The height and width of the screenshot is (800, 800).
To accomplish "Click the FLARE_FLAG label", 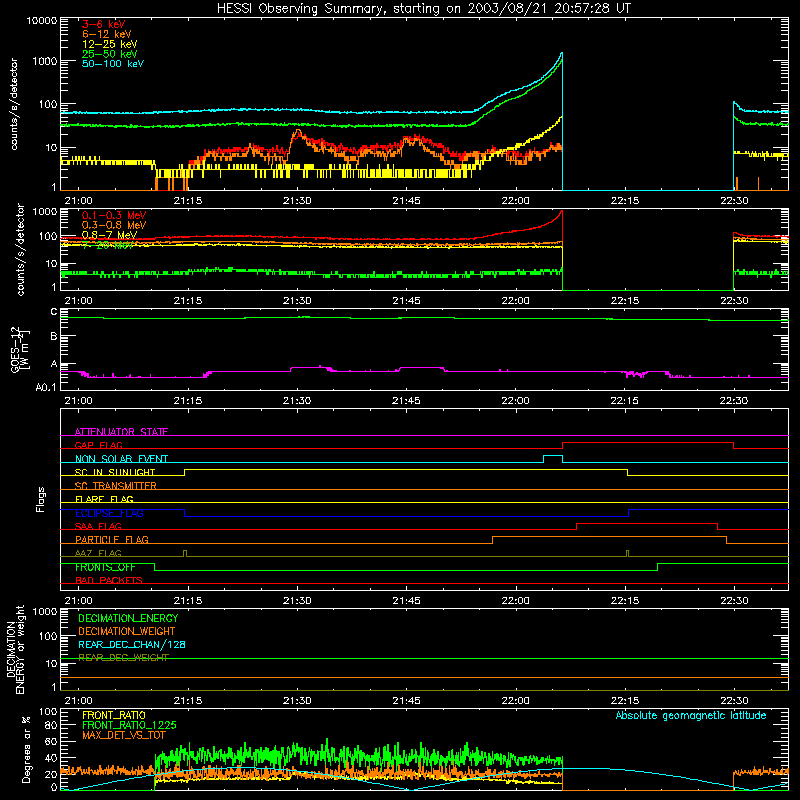I will click(104, 499).
